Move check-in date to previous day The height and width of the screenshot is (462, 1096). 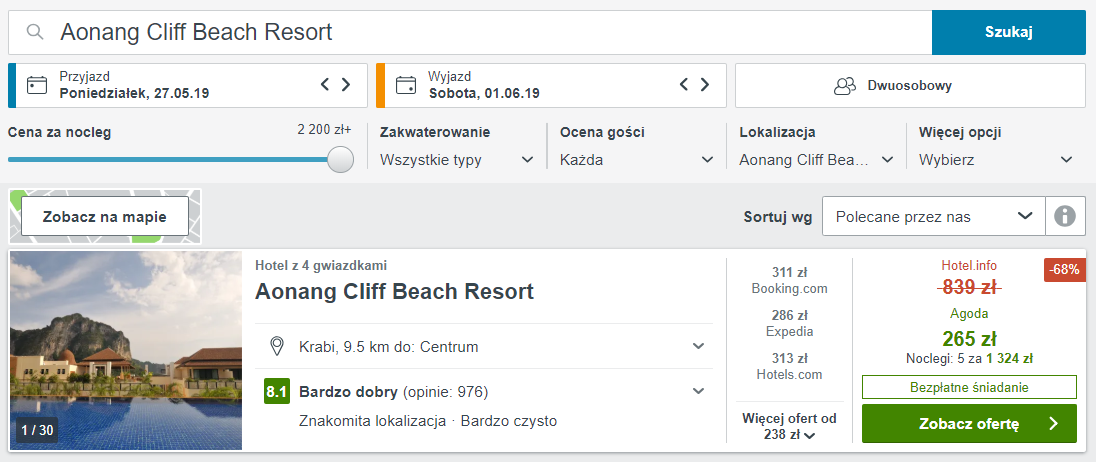325,85
